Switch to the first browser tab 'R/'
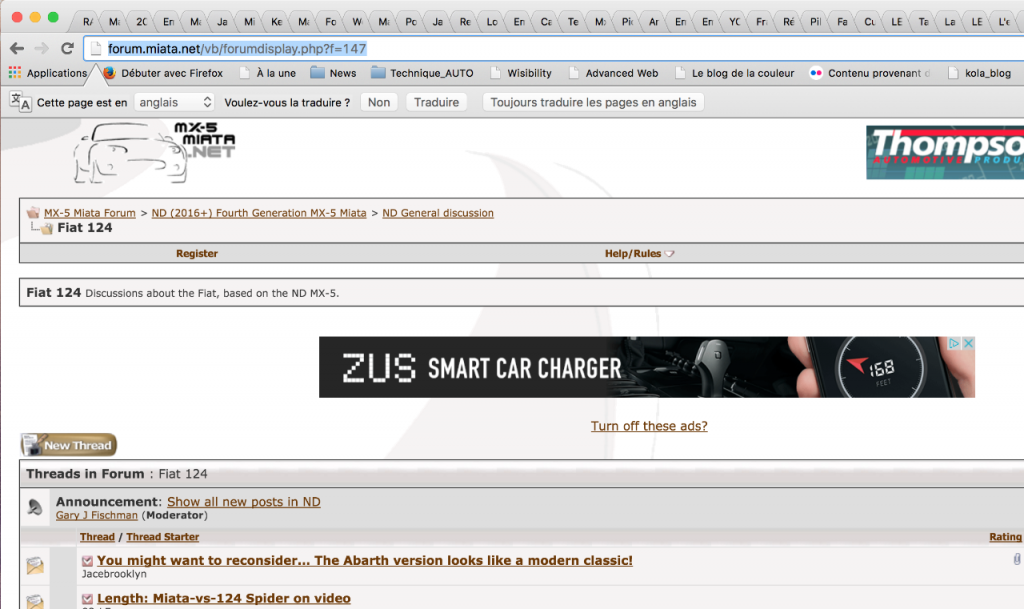Screen dimensions: 1024x609 click(87, 22)
